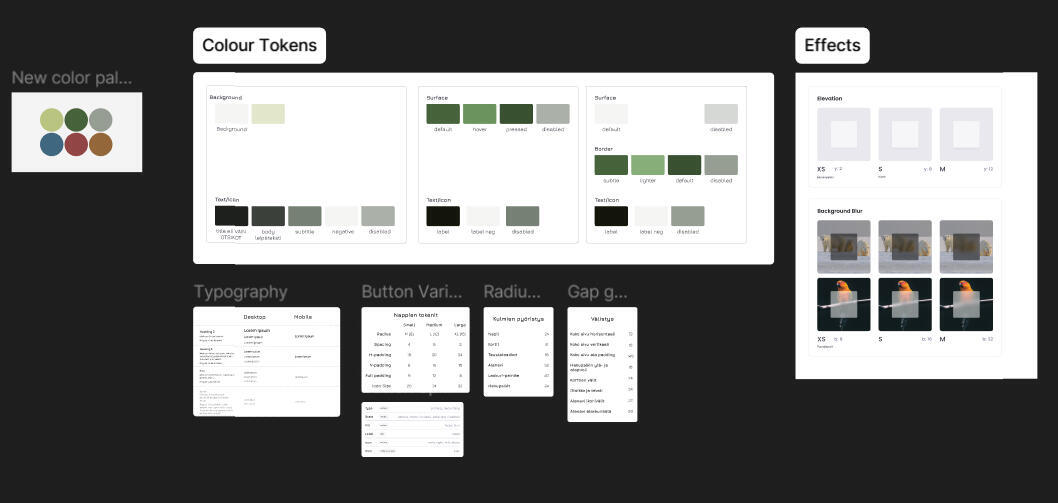This screenshot has width=1058, height=503.
Task: Select the Text/Icon subtitle swatch
Action: click(305, 216)
